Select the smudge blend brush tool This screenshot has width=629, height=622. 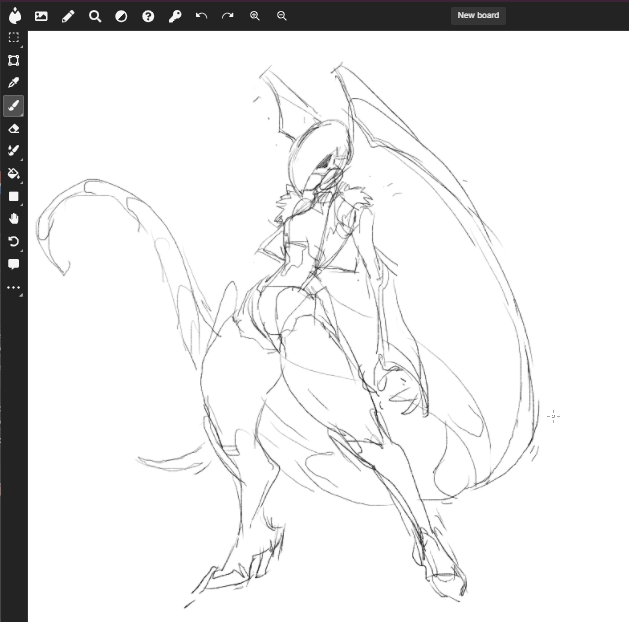pos(14,151)
